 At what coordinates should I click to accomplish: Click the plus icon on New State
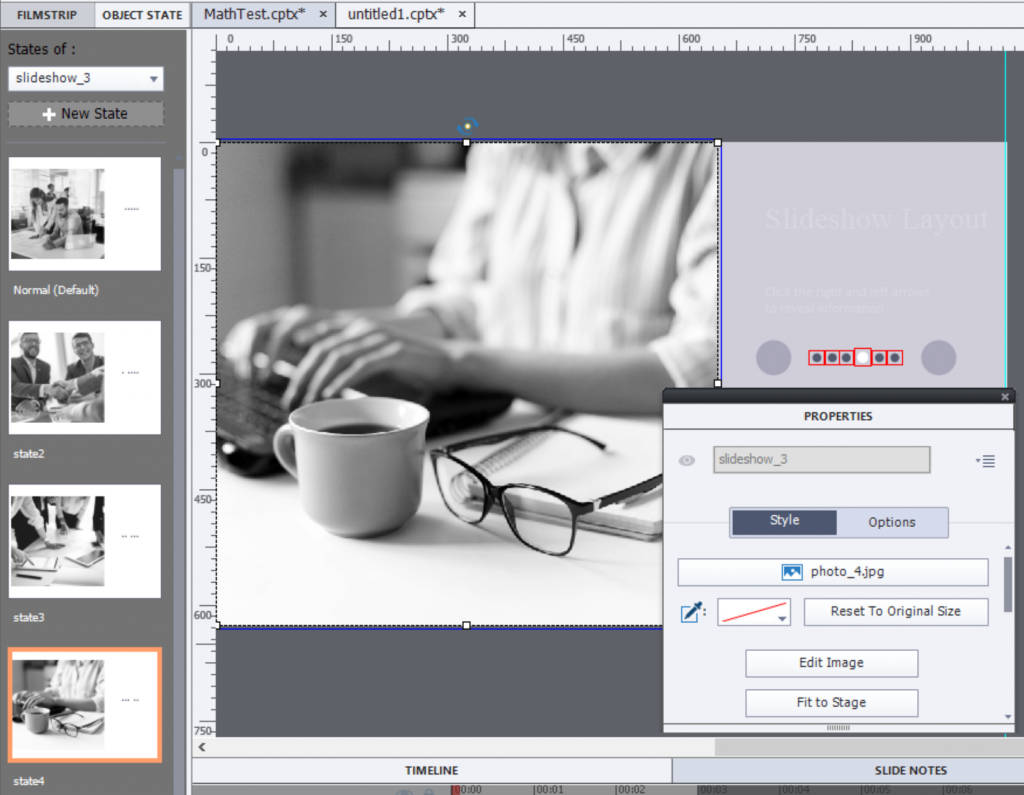(48, 114)
